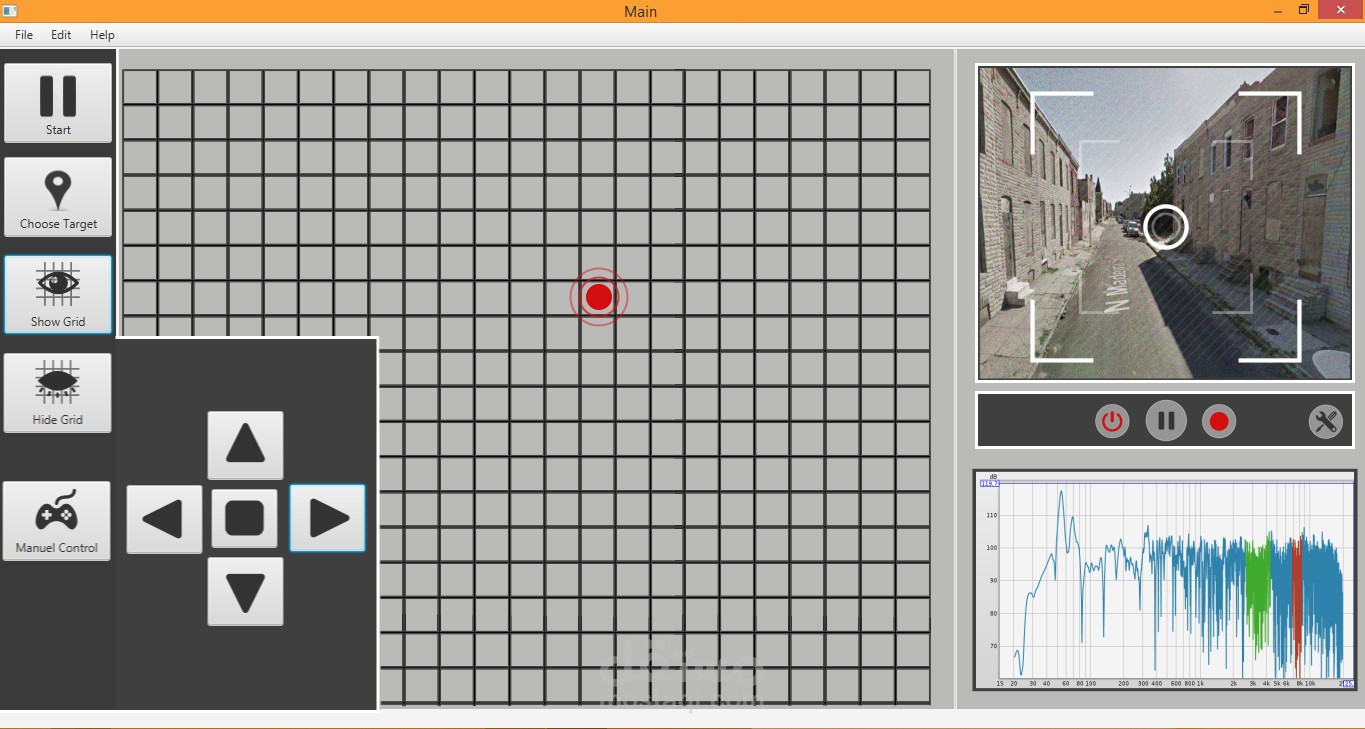
Task: Click Hide Grid closed-eye button
Action: [58, 393]
